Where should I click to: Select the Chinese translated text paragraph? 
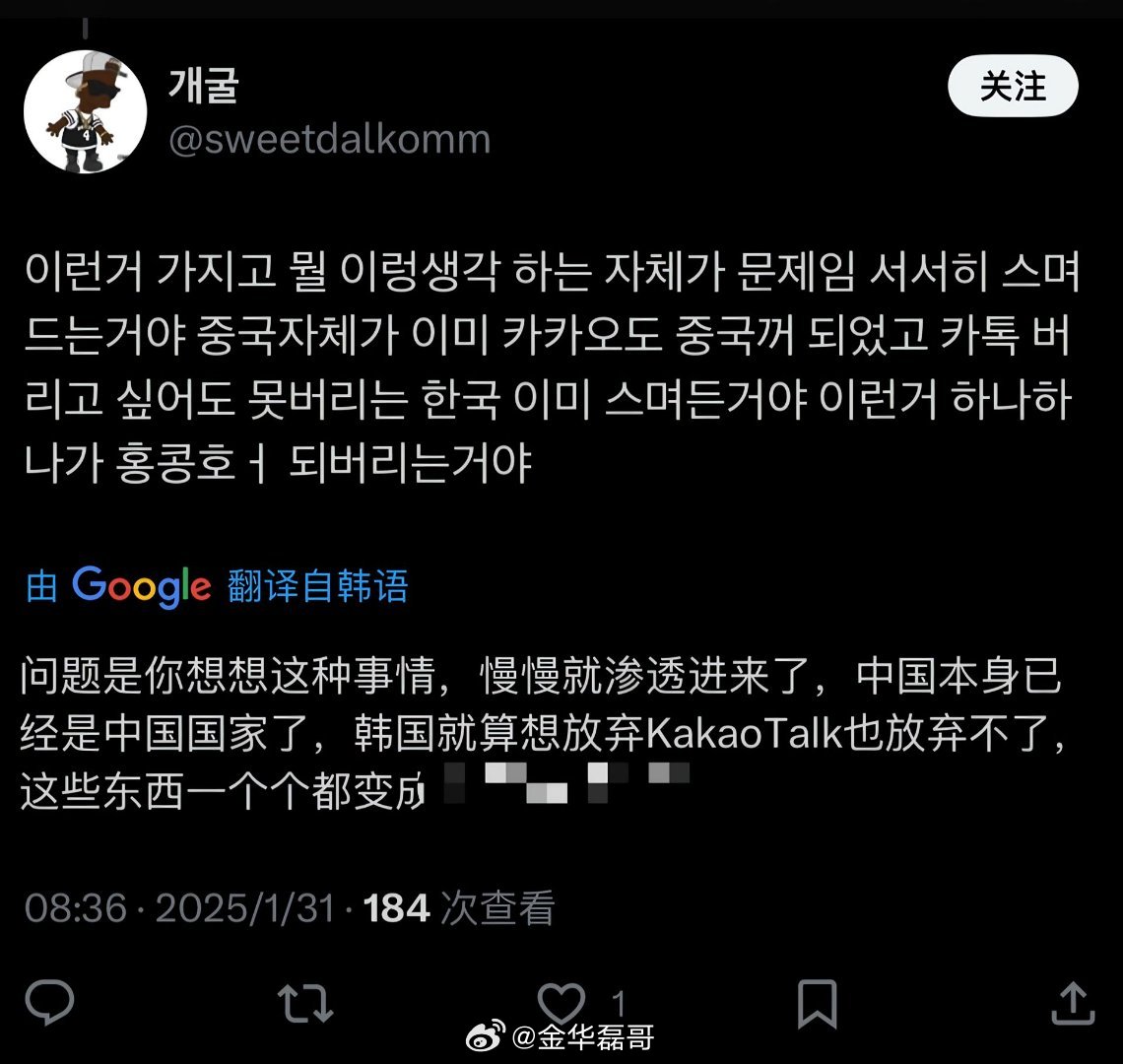542,733
